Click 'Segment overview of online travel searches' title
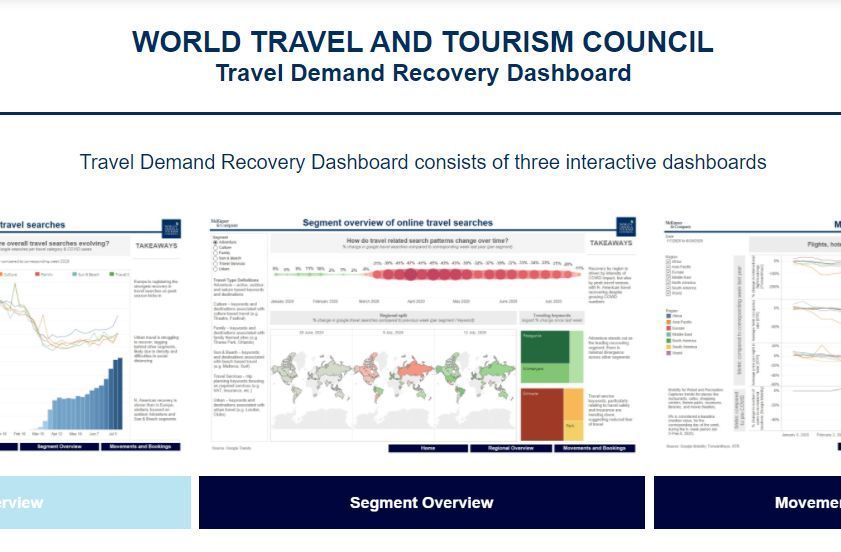This screenshot has width=841, height=552. [x=397, y=223]
